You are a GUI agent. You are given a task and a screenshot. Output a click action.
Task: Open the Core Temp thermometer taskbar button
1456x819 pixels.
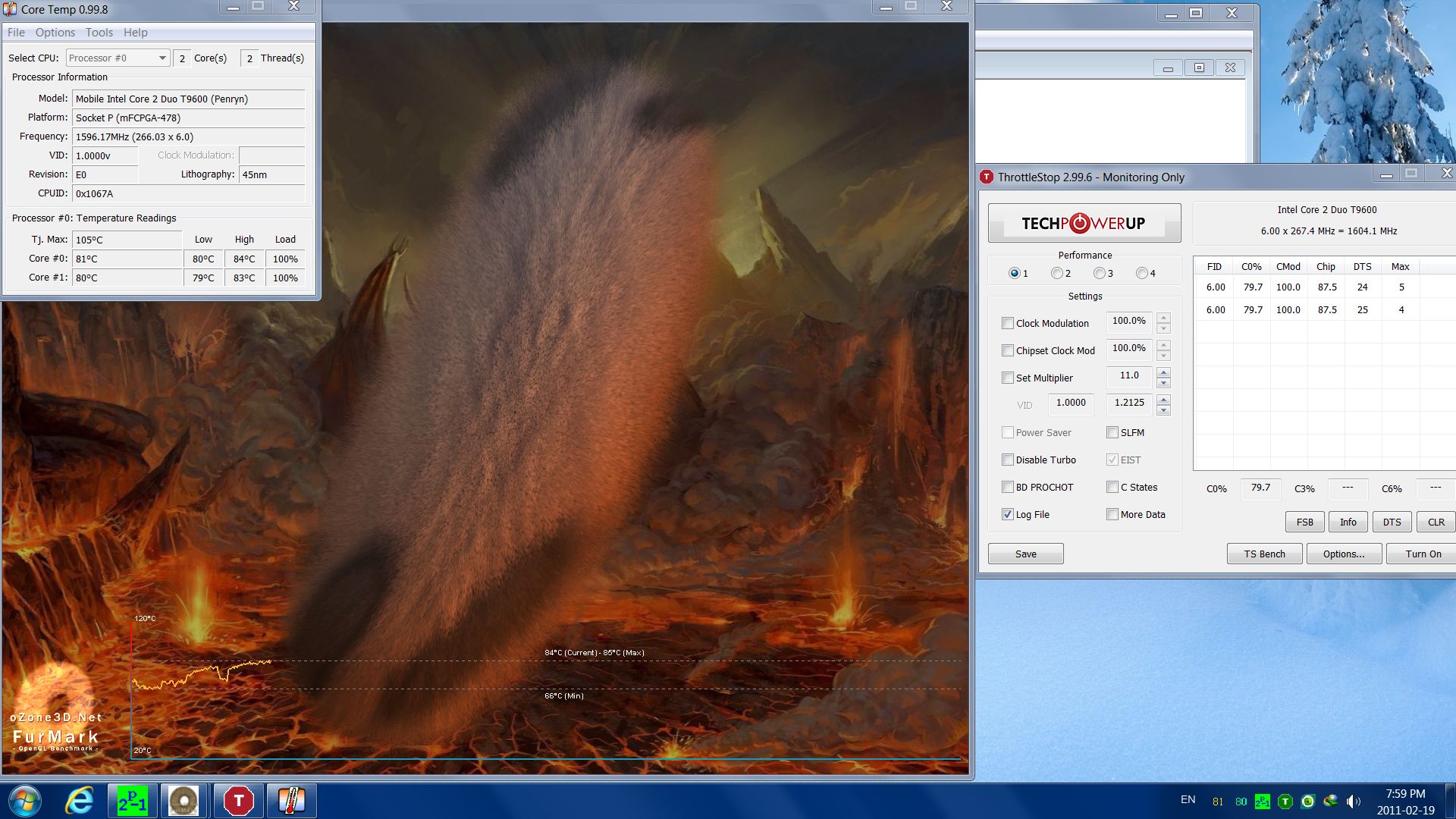pyautogui.click(x=291, y=801)
